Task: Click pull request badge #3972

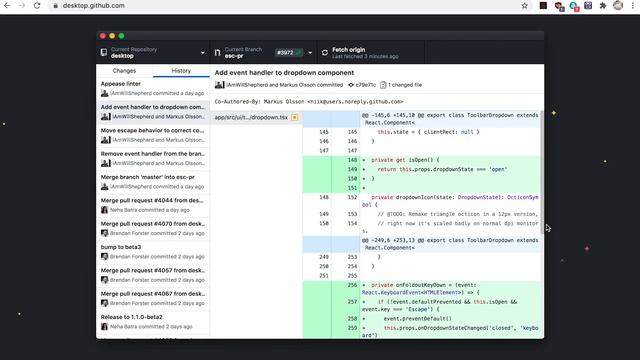Action: (x=289, y=52)
